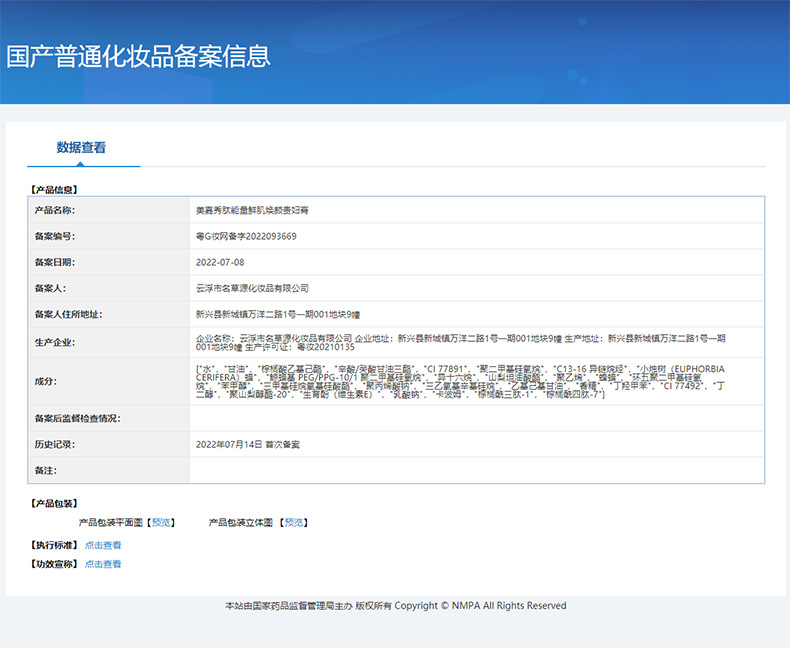
Task: Select the filing number 粤G妆网备字2022093669
Action: [246, 236]
